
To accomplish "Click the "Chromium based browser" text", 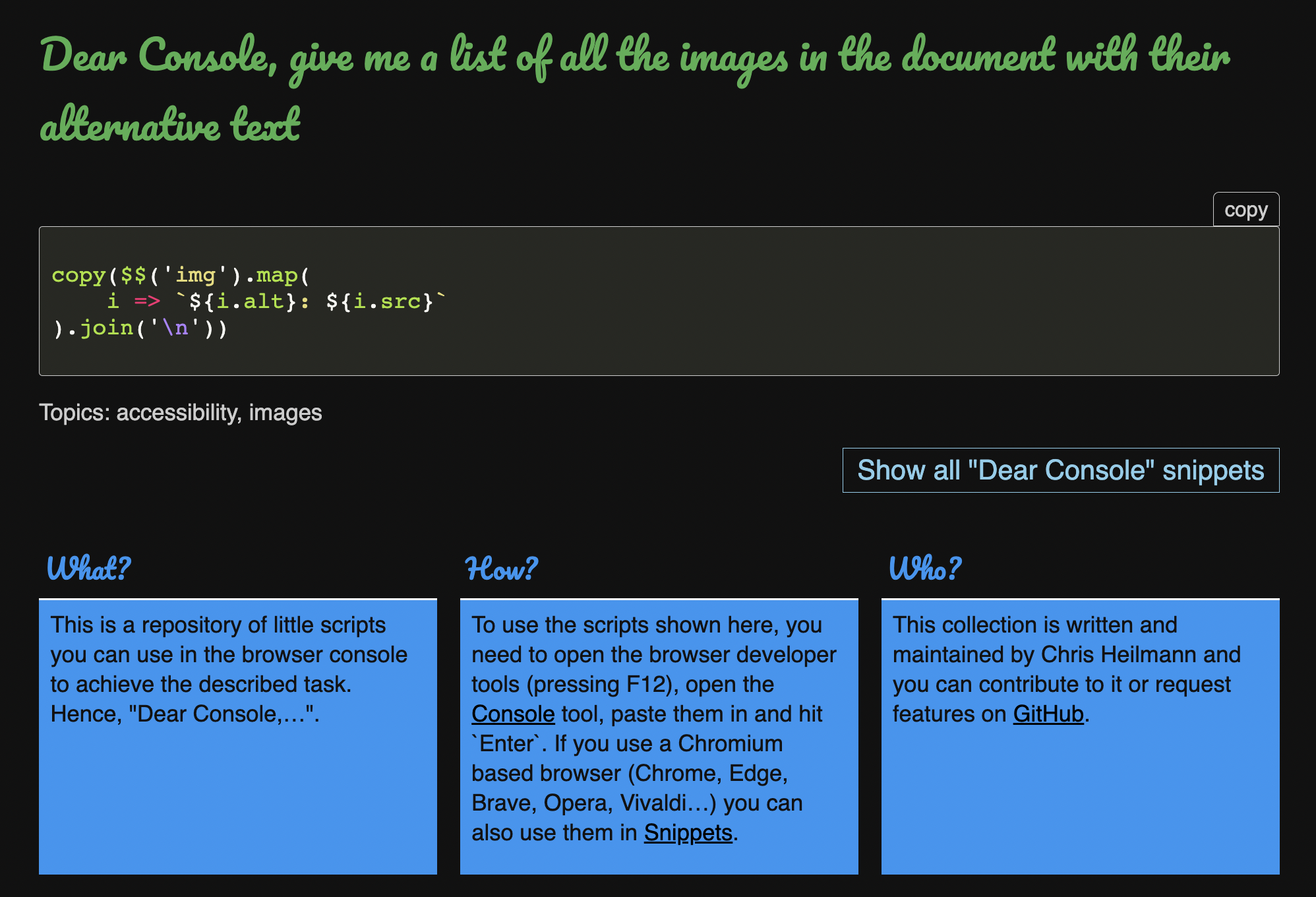I will 731,744.
